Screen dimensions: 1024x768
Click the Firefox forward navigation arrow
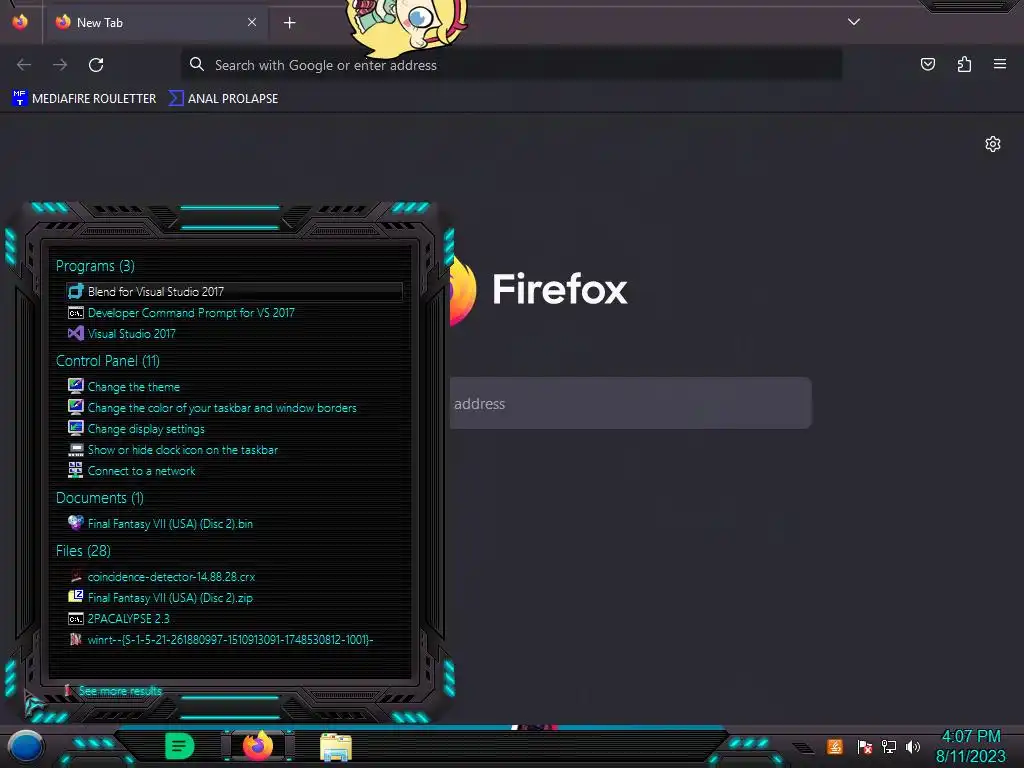(60, 65)
